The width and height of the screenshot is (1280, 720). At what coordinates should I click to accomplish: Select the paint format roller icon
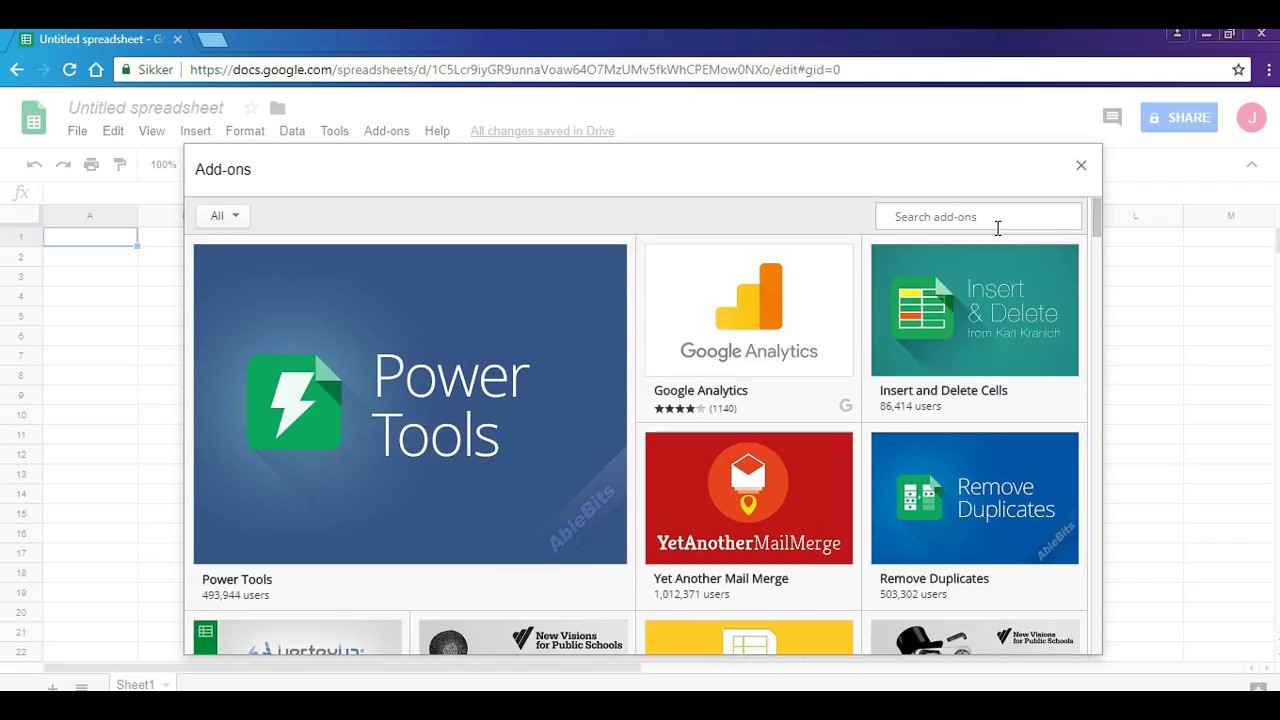click(x=120, y=164)
